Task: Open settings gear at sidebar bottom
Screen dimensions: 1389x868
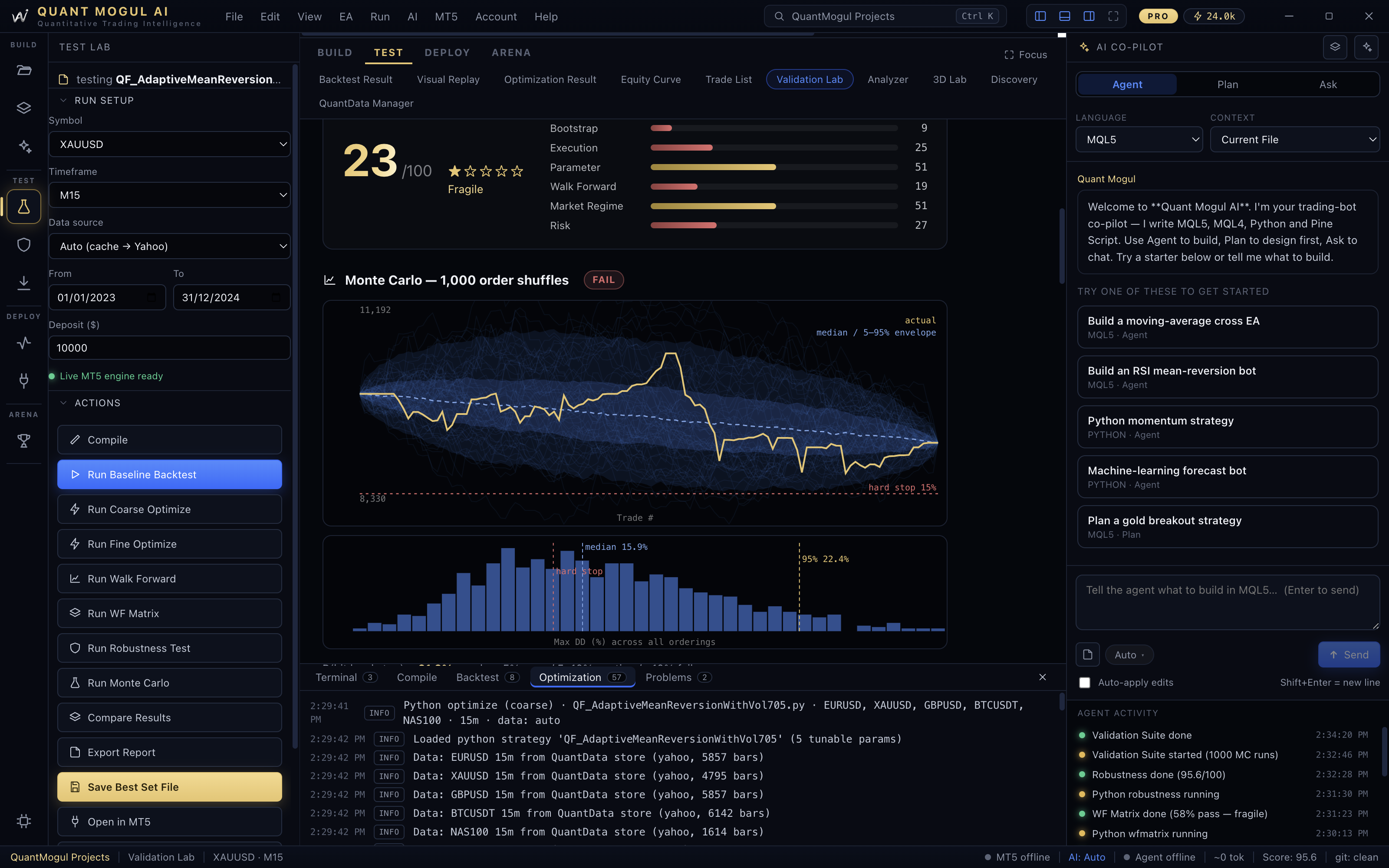Action: (x=23, y=821)
